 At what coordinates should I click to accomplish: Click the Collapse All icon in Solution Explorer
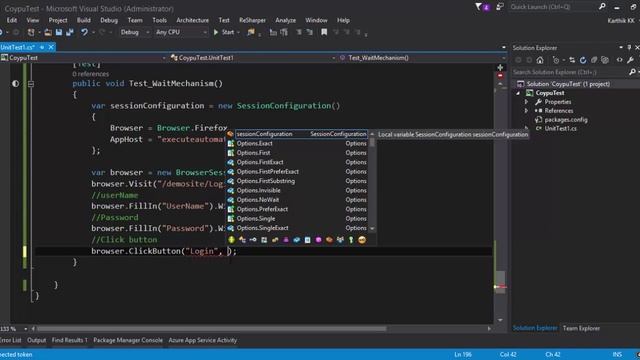(x=594, y=60)
